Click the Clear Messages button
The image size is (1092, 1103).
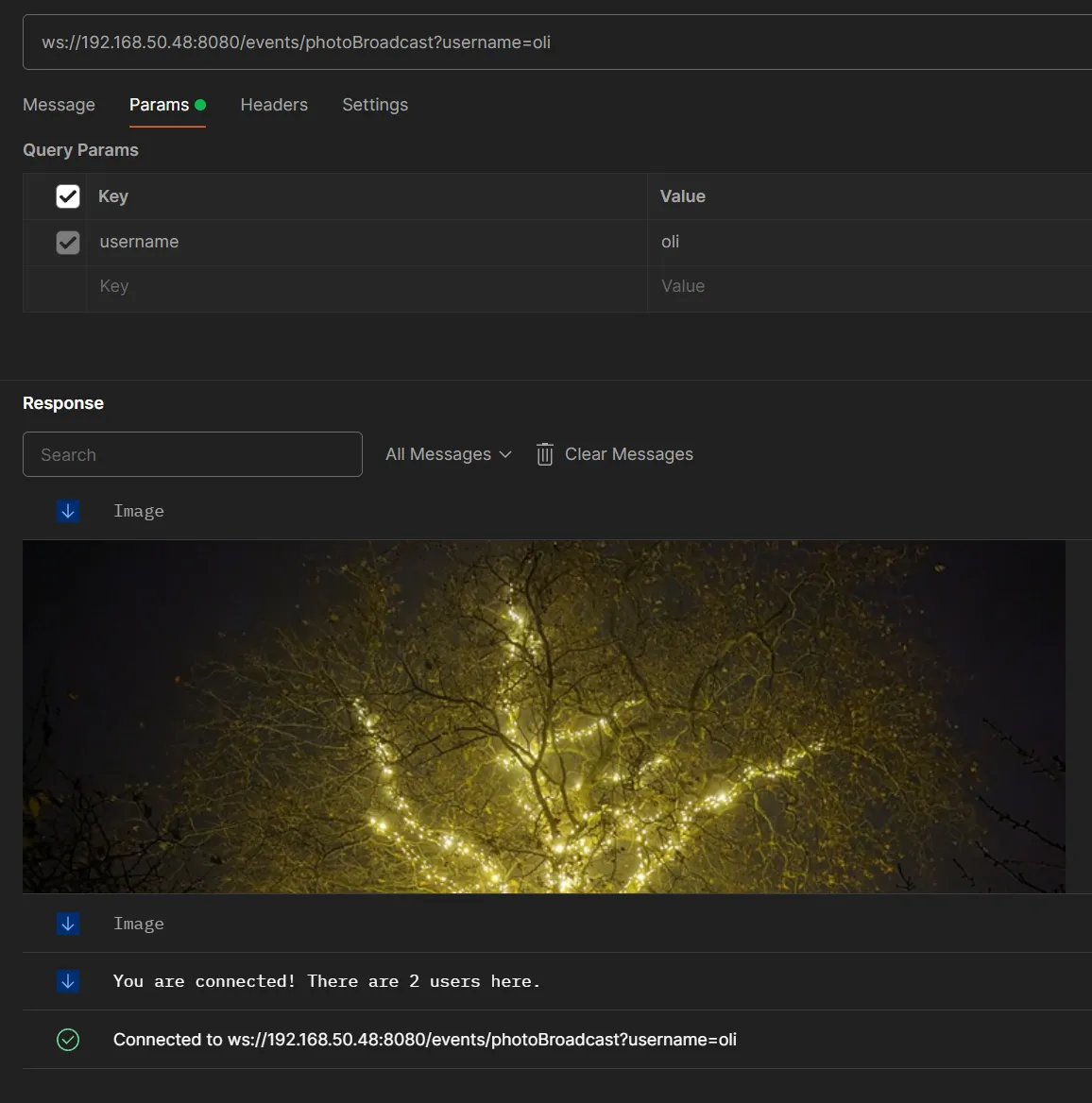[x=614, y=454]
